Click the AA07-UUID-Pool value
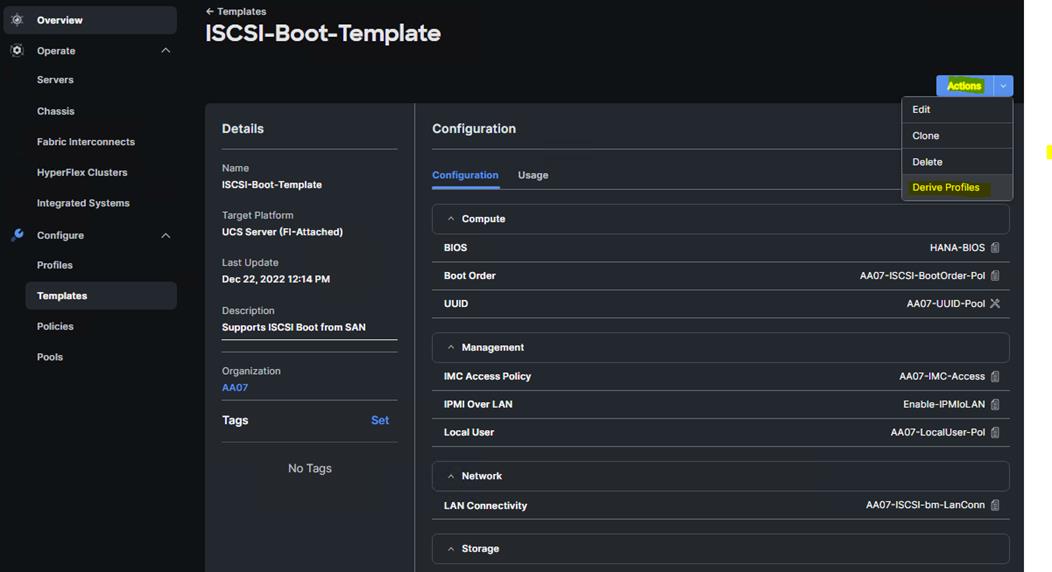The height and width of the screenshot is (572, 1052). pyautogui.click(x=945, y=304)
